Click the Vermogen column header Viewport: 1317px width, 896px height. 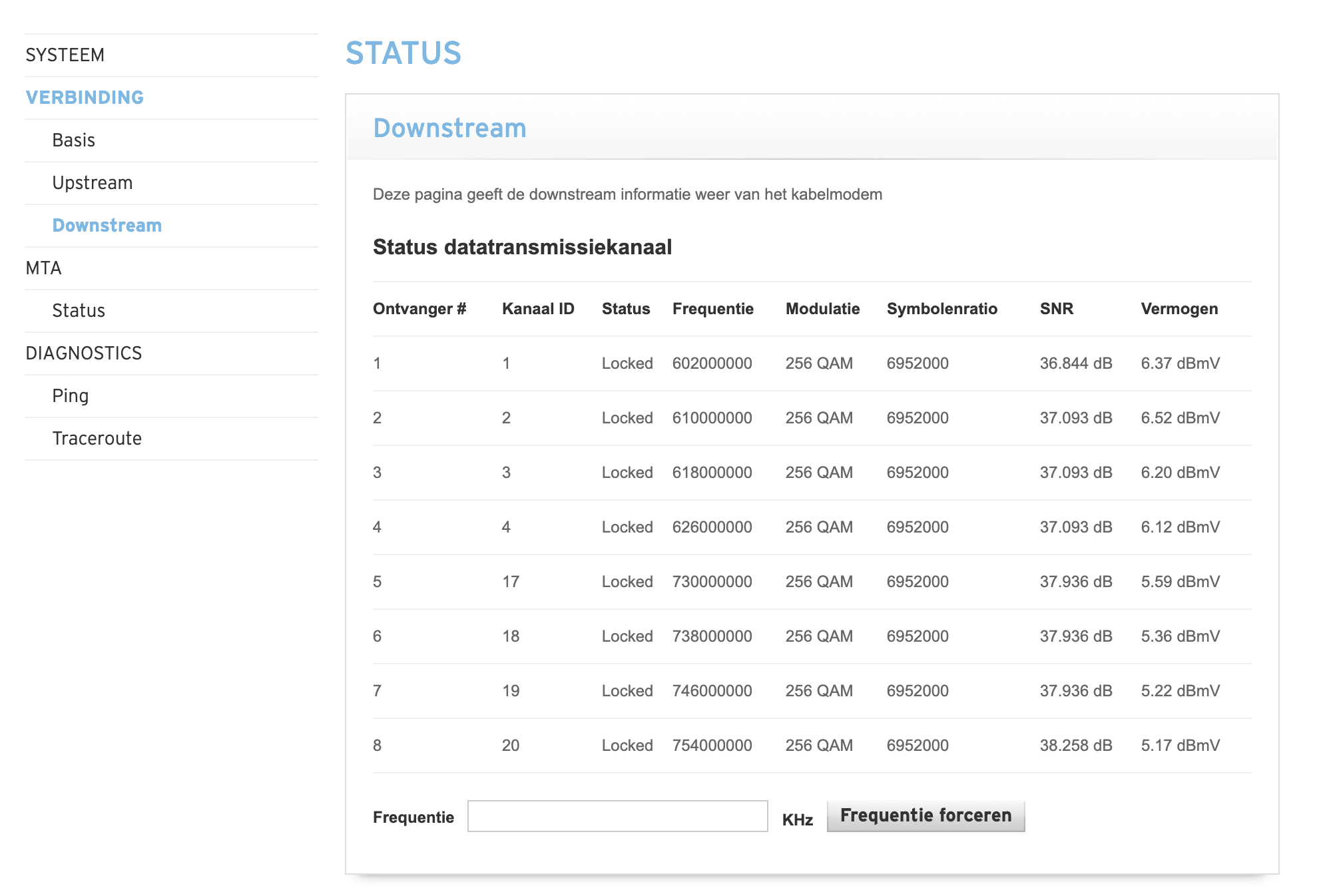click(1179, 309)
